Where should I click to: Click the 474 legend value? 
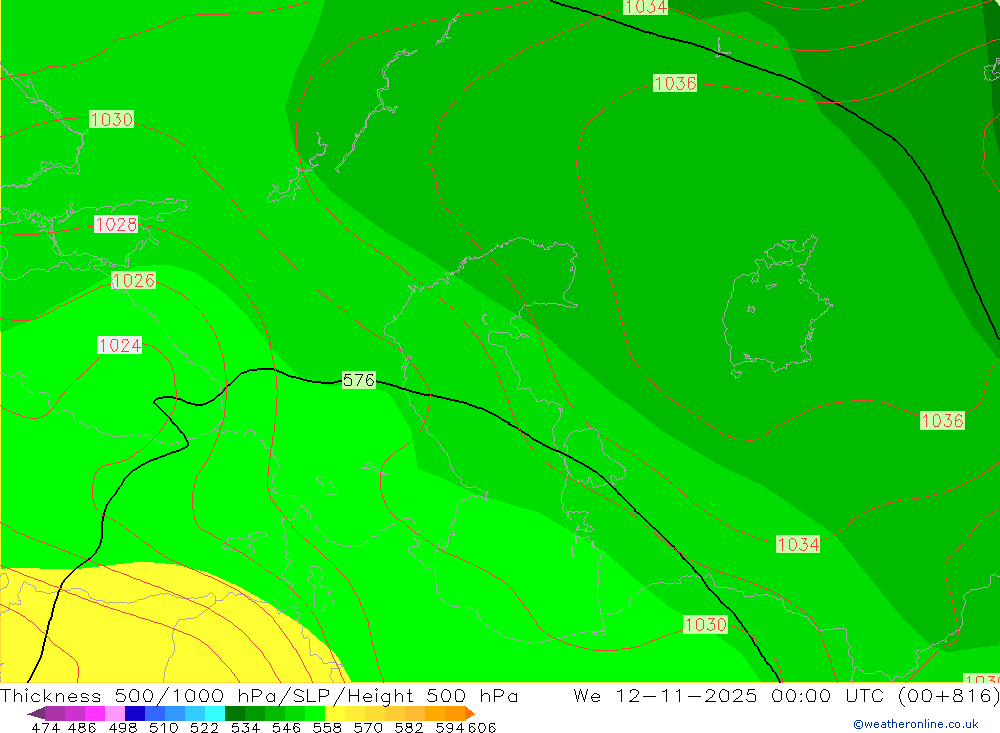(45, 727)
